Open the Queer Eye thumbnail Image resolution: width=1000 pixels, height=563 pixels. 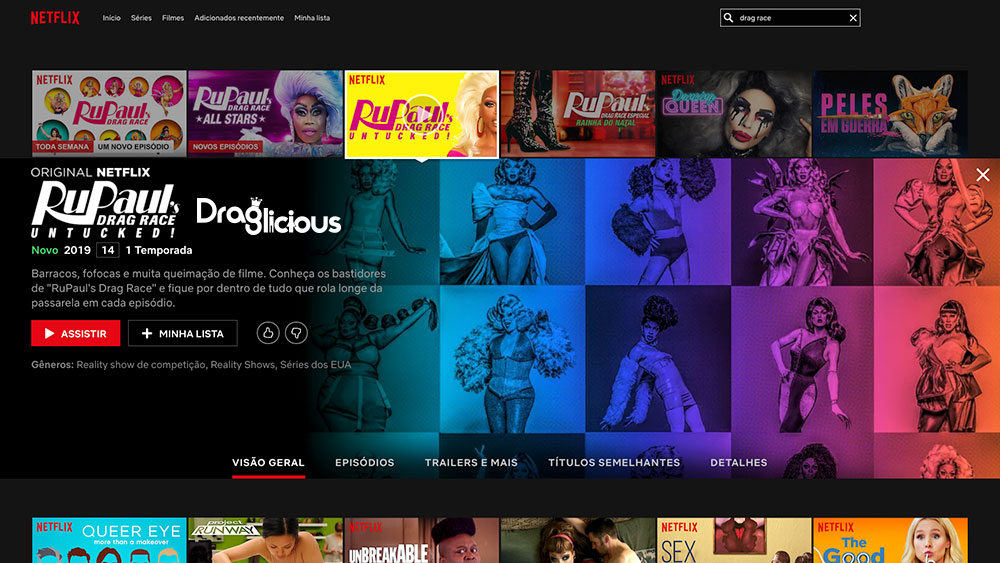click(109, 540)
